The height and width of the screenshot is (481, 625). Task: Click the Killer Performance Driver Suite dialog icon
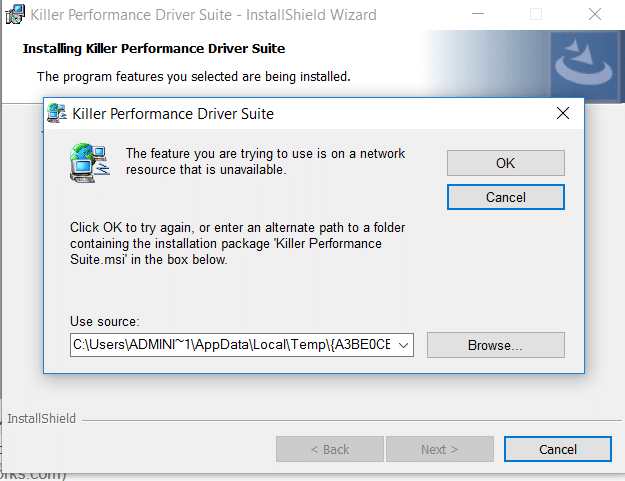(x=58, y=113)
